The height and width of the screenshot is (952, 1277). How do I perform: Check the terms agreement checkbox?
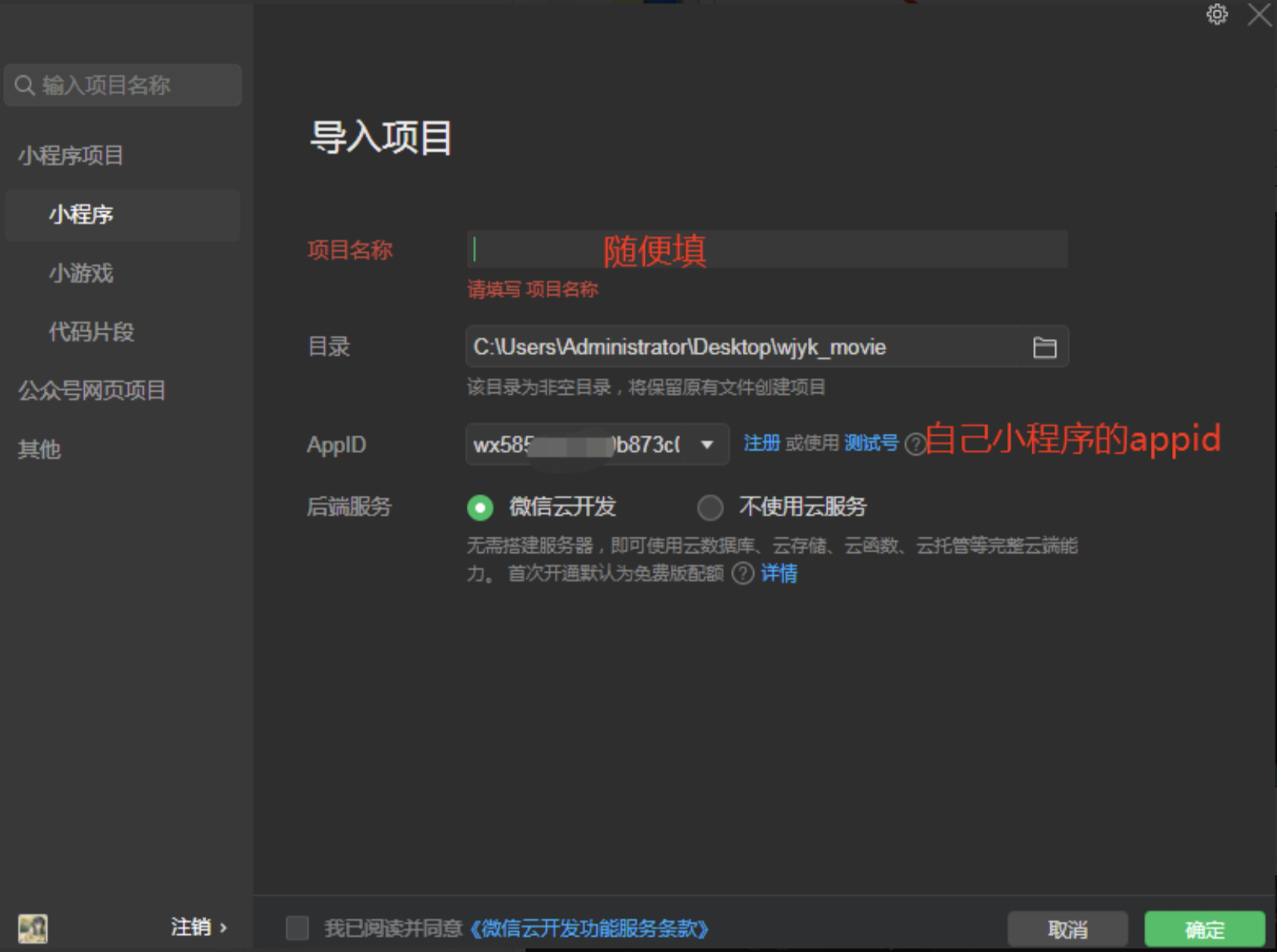[x=297, y=928]
